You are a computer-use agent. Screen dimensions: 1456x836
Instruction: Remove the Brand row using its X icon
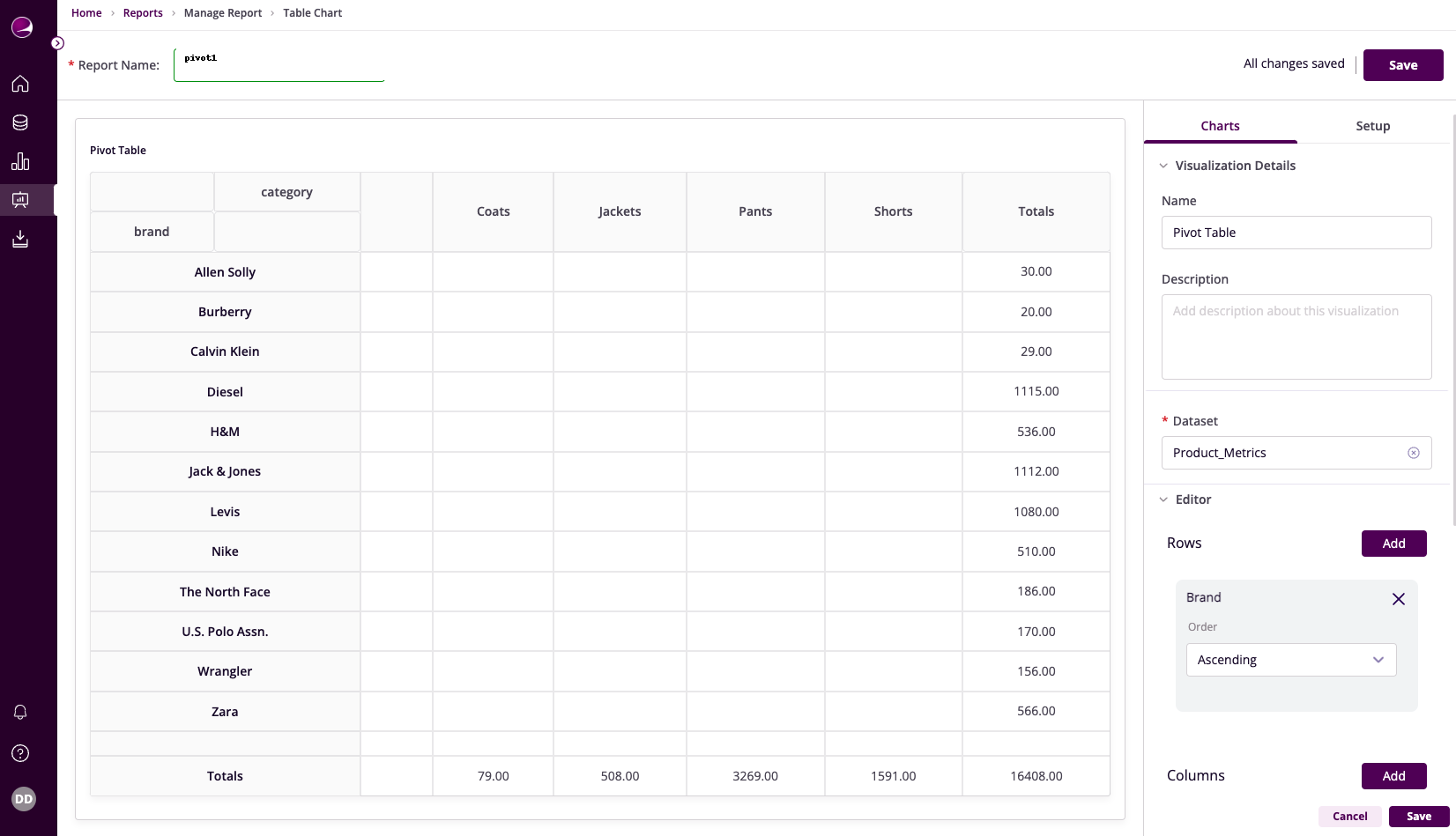[1398, 598]
